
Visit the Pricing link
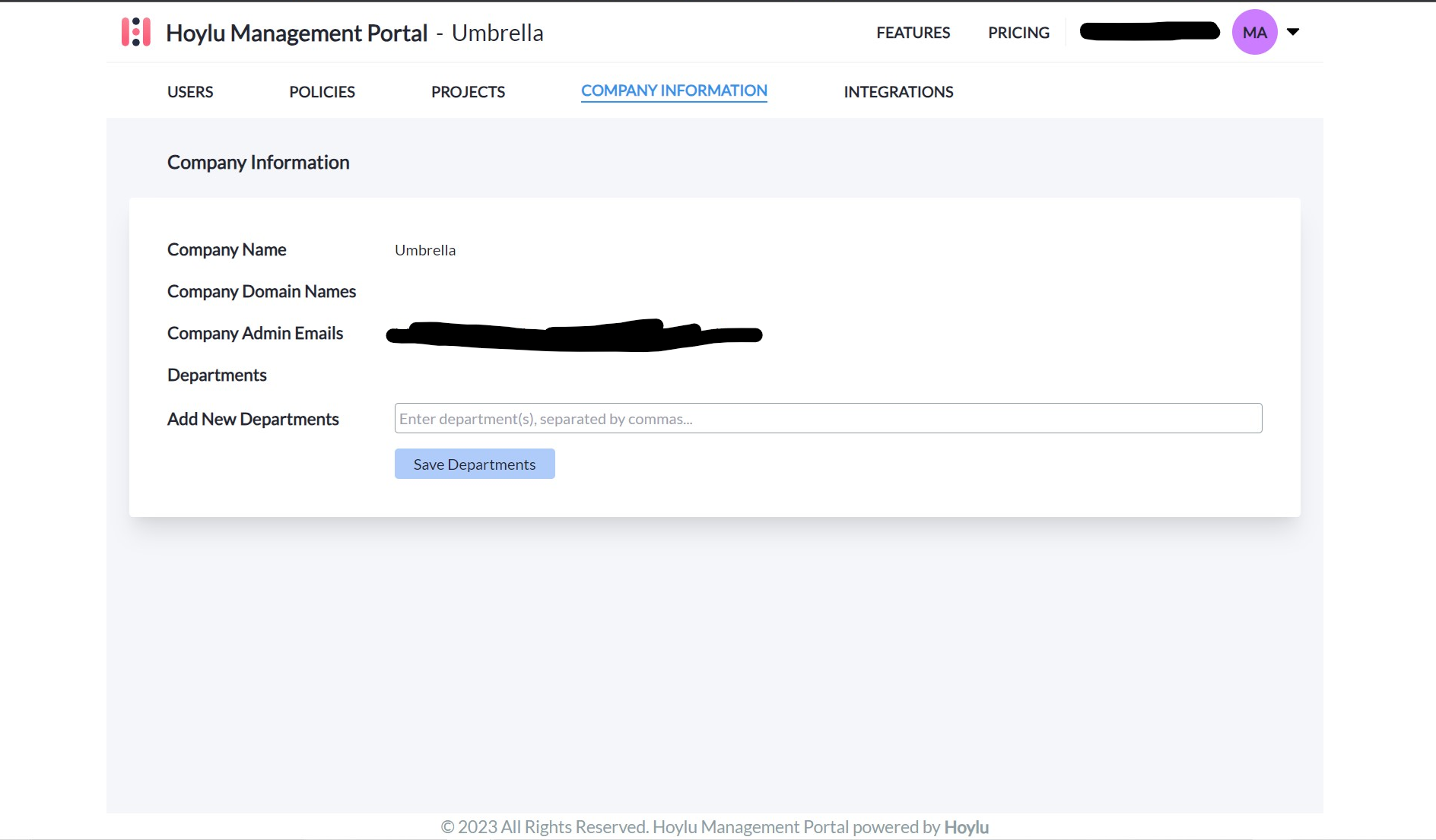pyautogui.click(x=1018, y=33)
